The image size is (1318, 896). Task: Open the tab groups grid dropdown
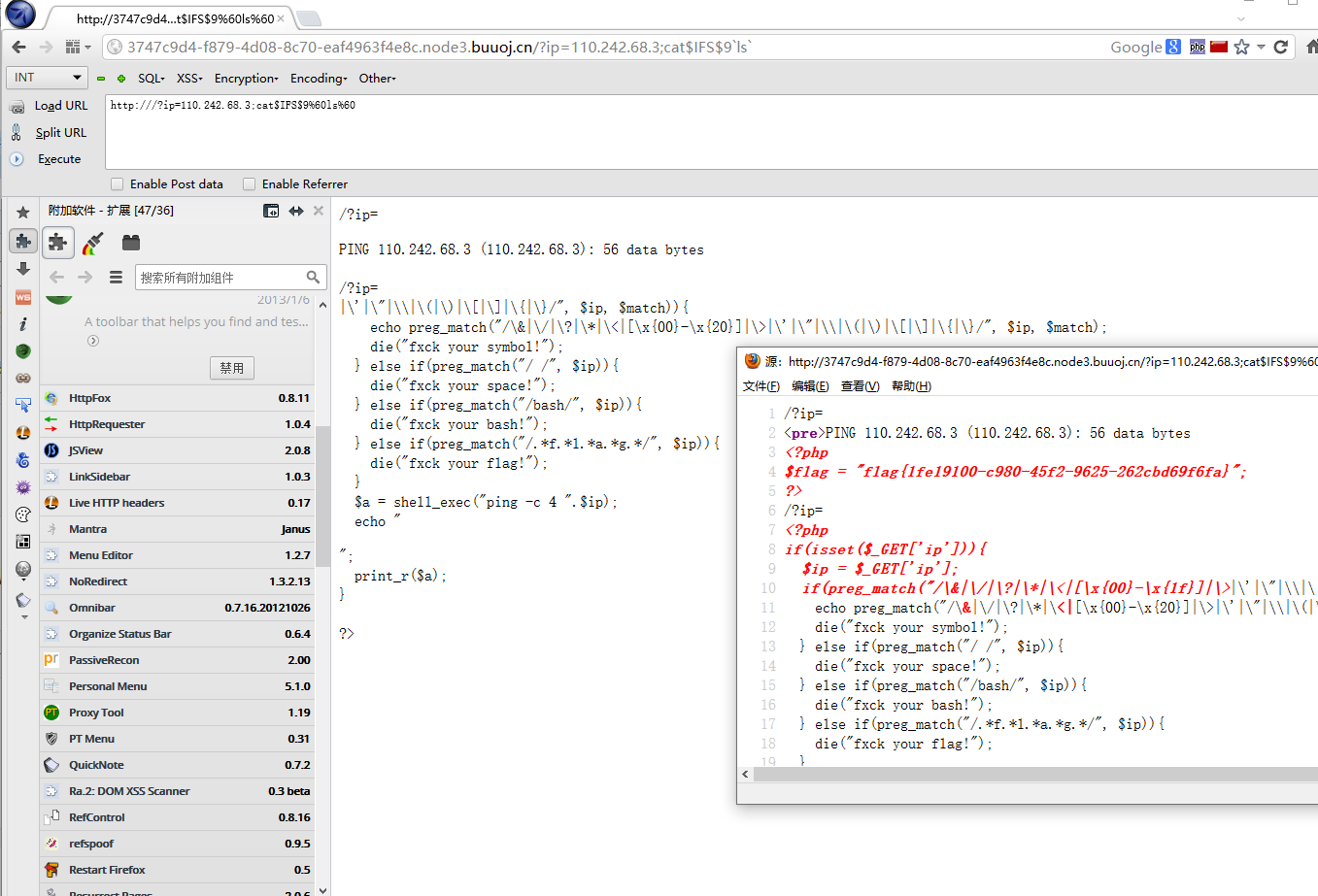point(78,47)
